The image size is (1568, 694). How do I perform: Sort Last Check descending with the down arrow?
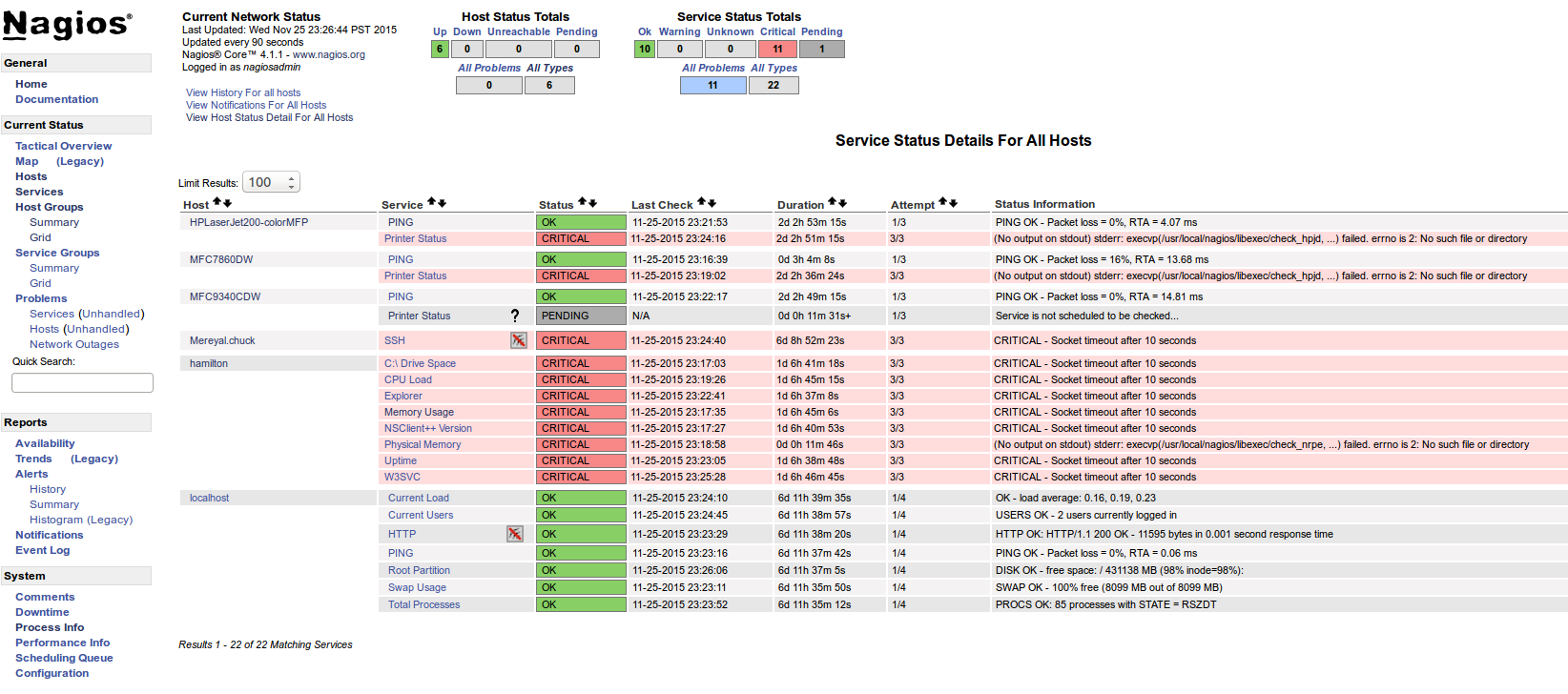(x=712, y=203)
